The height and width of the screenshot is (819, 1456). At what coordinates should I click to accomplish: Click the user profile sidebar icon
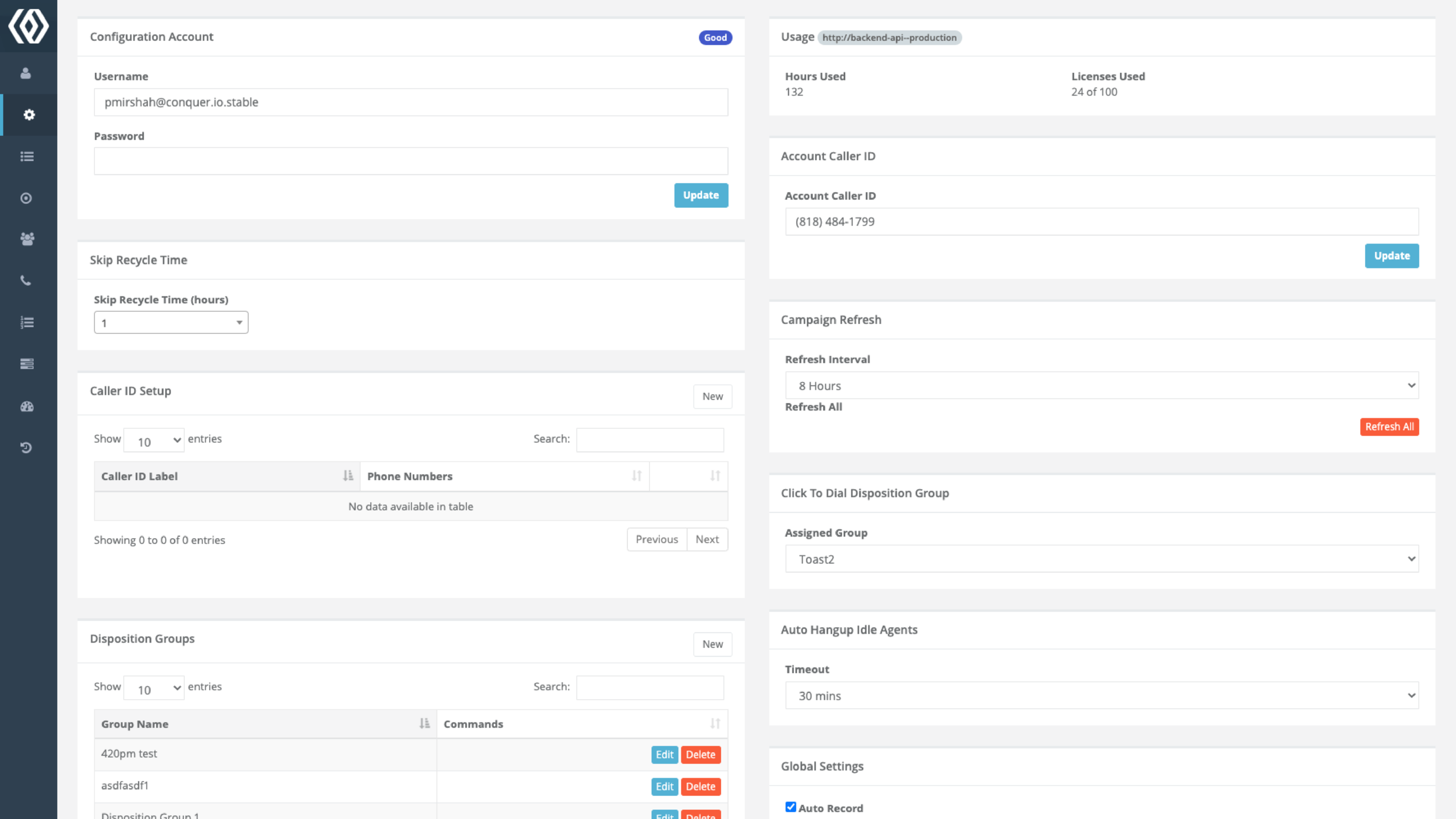26,73
